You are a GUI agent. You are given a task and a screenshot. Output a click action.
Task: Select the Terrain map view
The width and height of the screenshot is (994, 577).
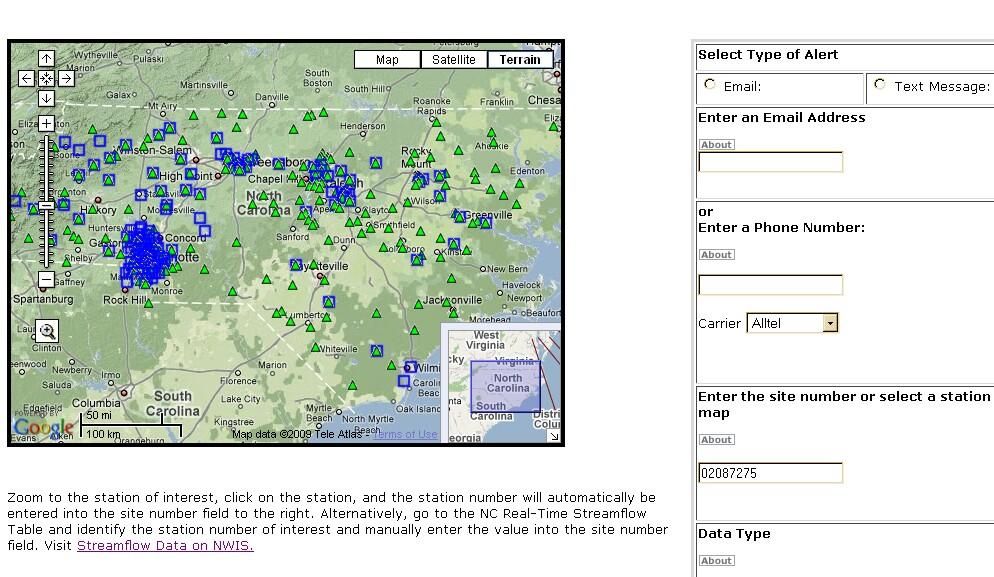click(x=519, y=60)
